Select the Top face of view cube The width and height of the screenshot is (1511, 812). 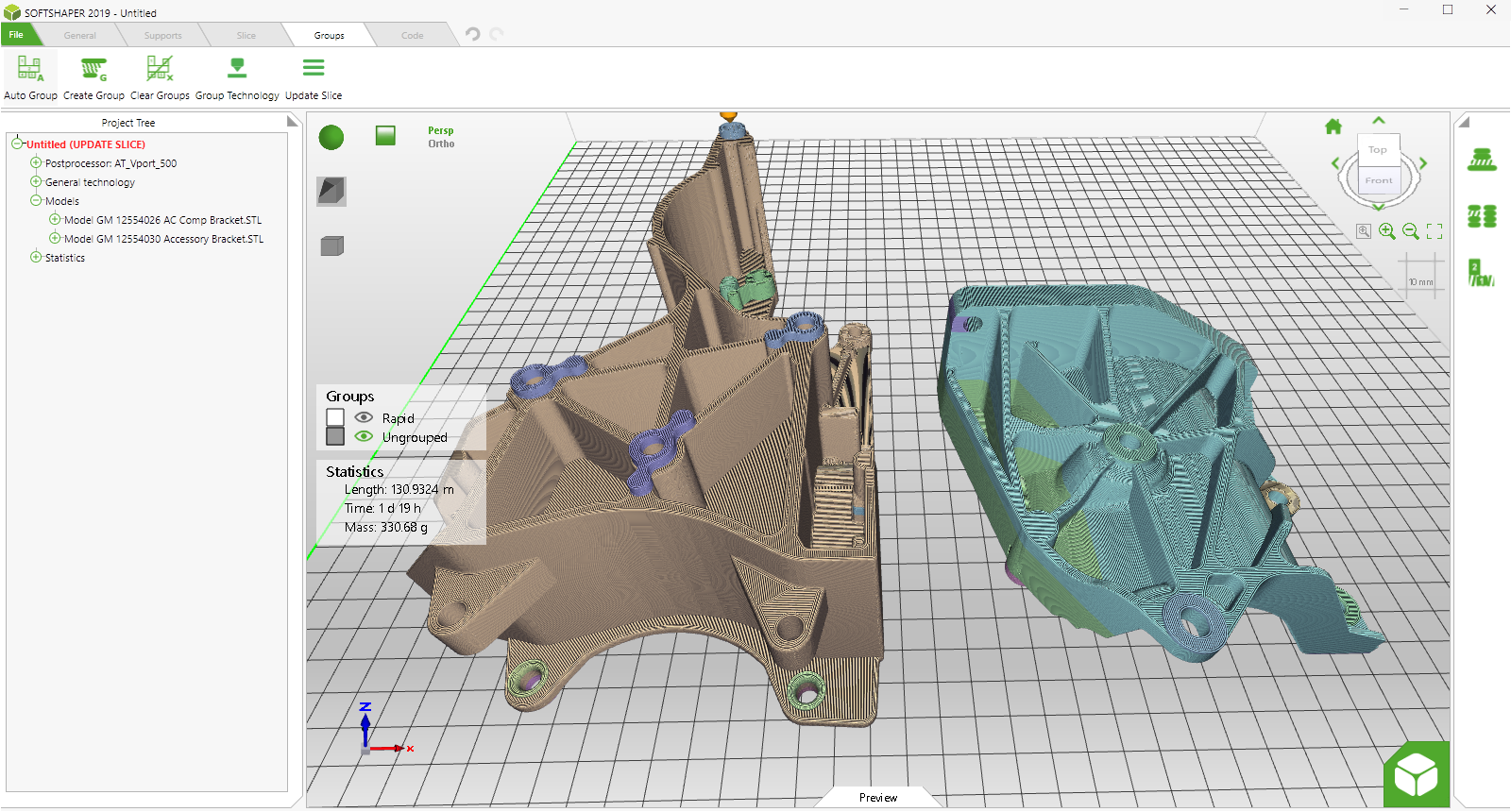point(1378,150)
